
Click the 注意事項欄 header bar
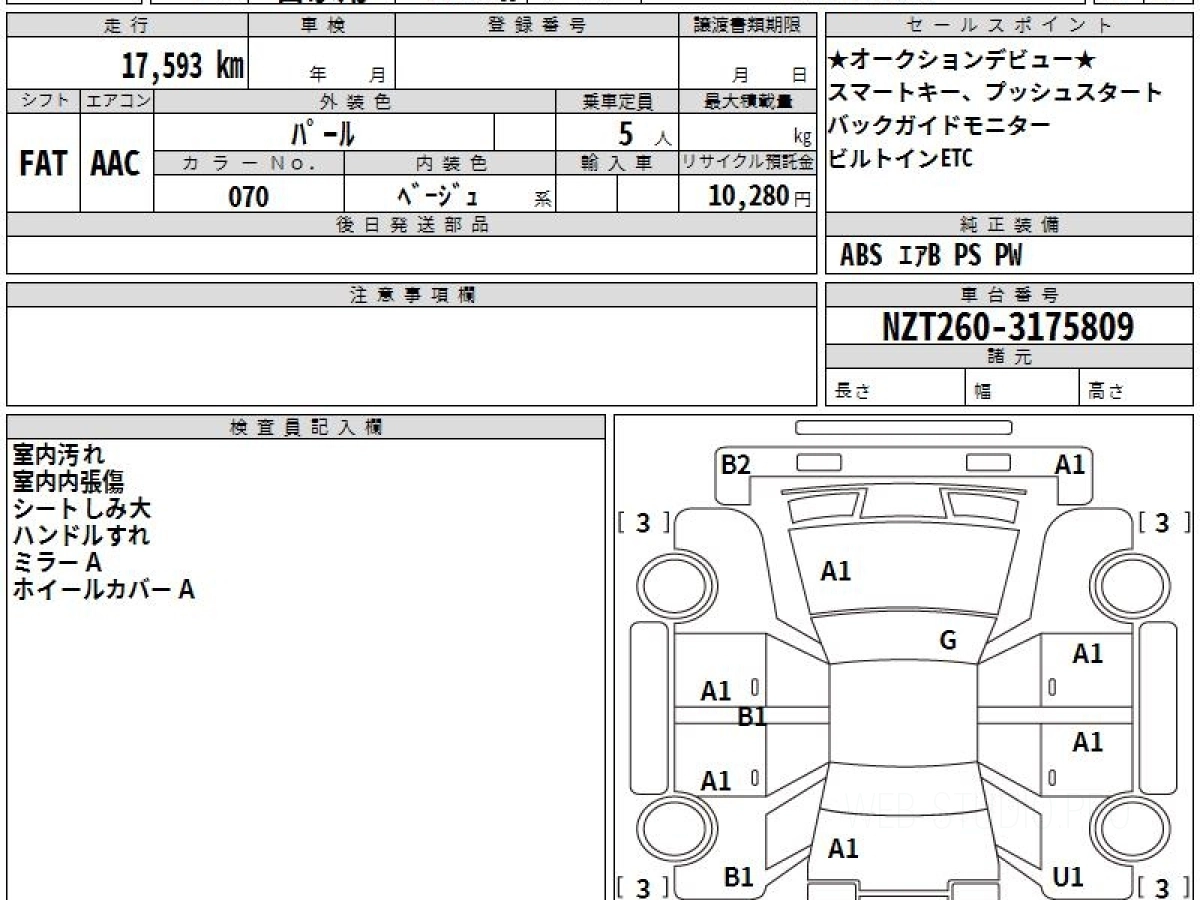[x=412, y=295]
